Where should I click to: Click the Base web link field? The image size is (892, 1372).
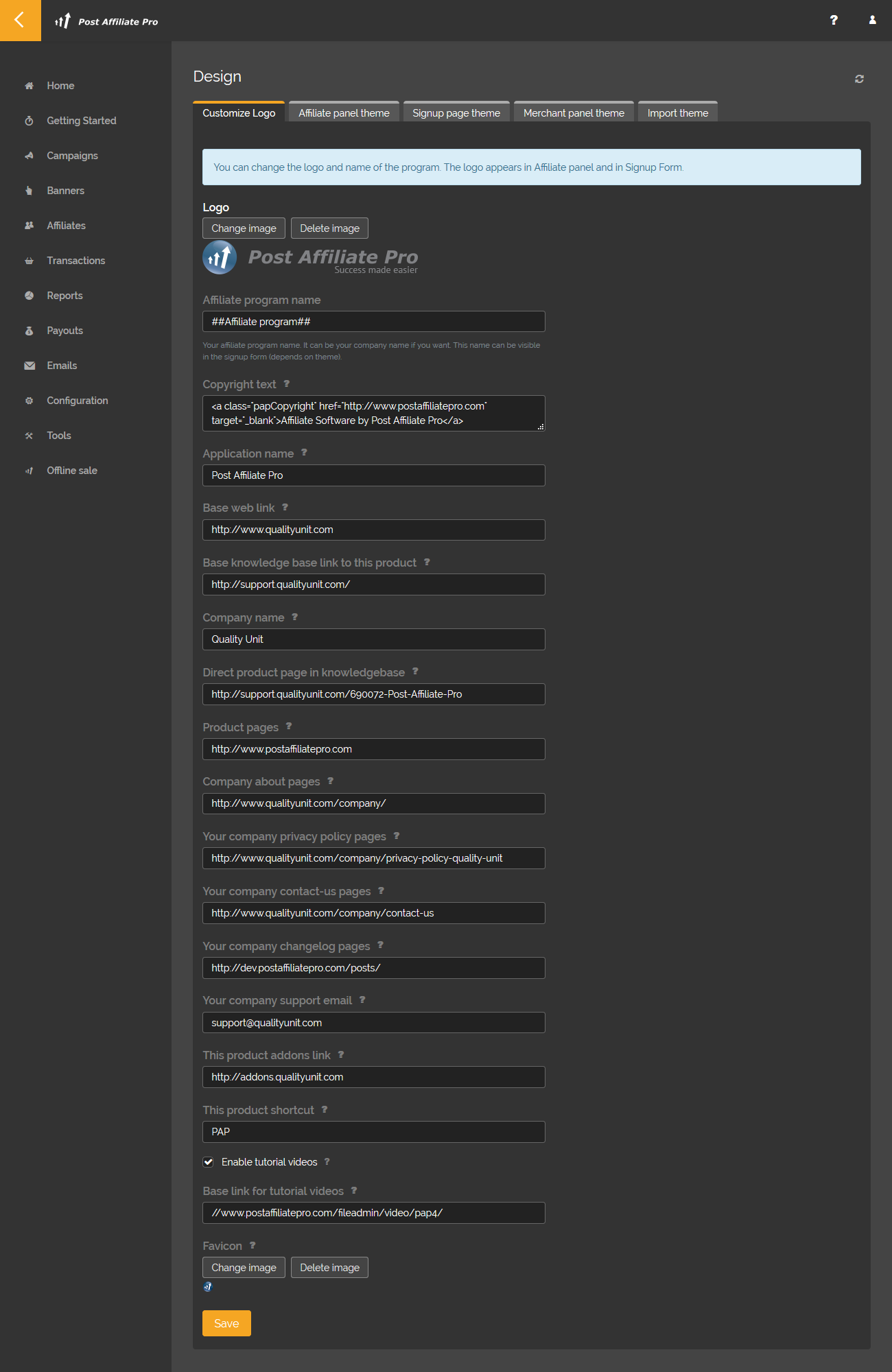[374, 530]
